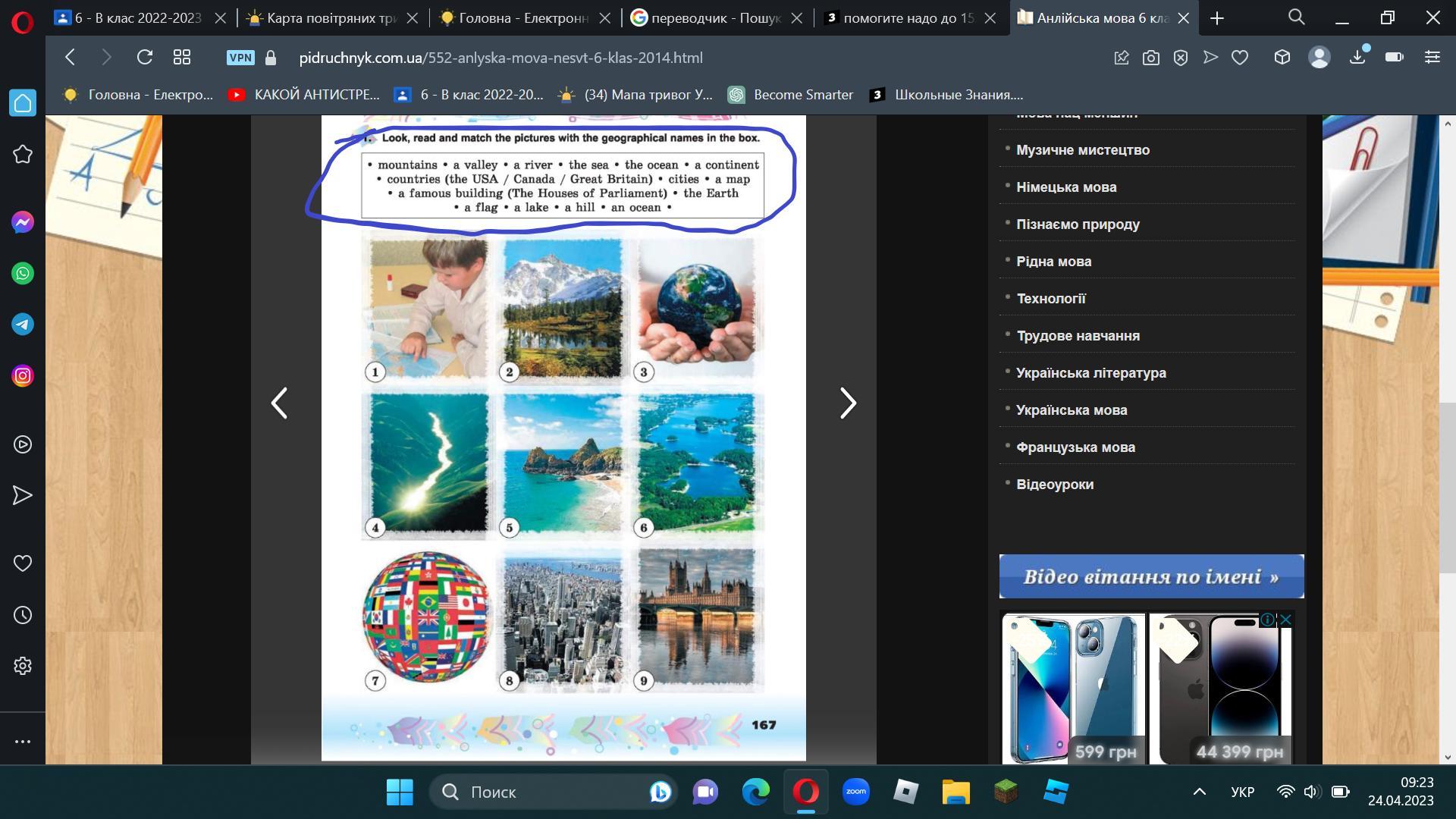The height and width of the screenshot is (819, 1456).
Task: Open sidebar history clock icon
Action: (23, 615)
